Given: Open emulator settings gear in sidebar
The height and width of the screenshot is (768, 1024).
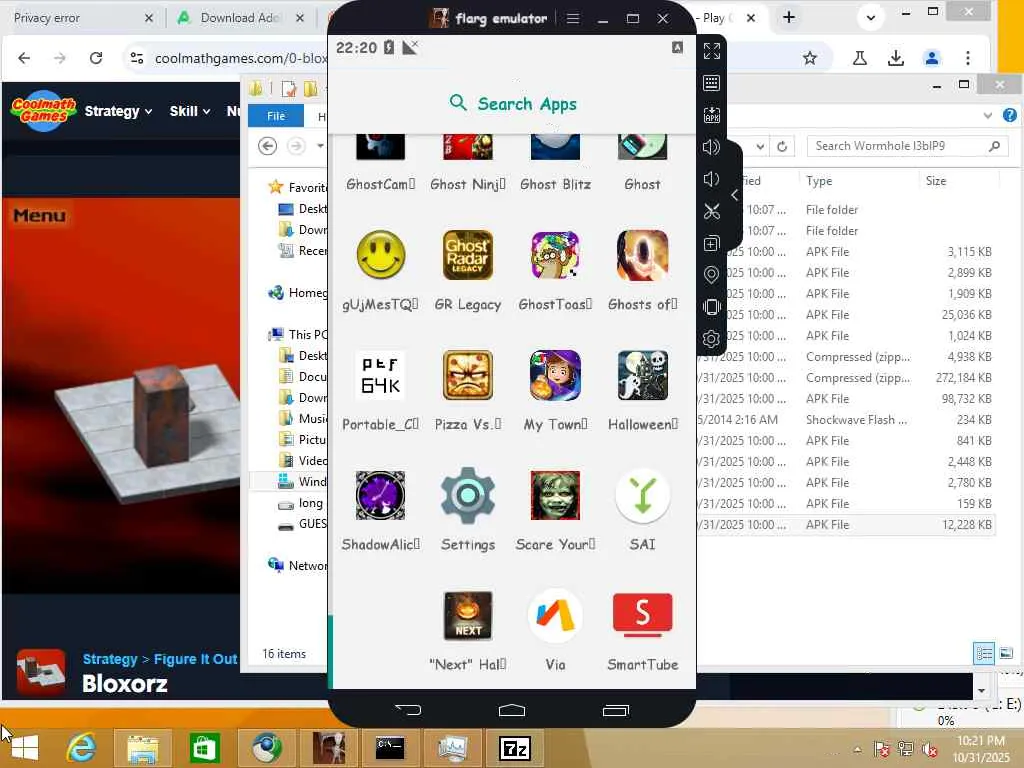Looking at the screenshot, I should (x=712, y=339).
